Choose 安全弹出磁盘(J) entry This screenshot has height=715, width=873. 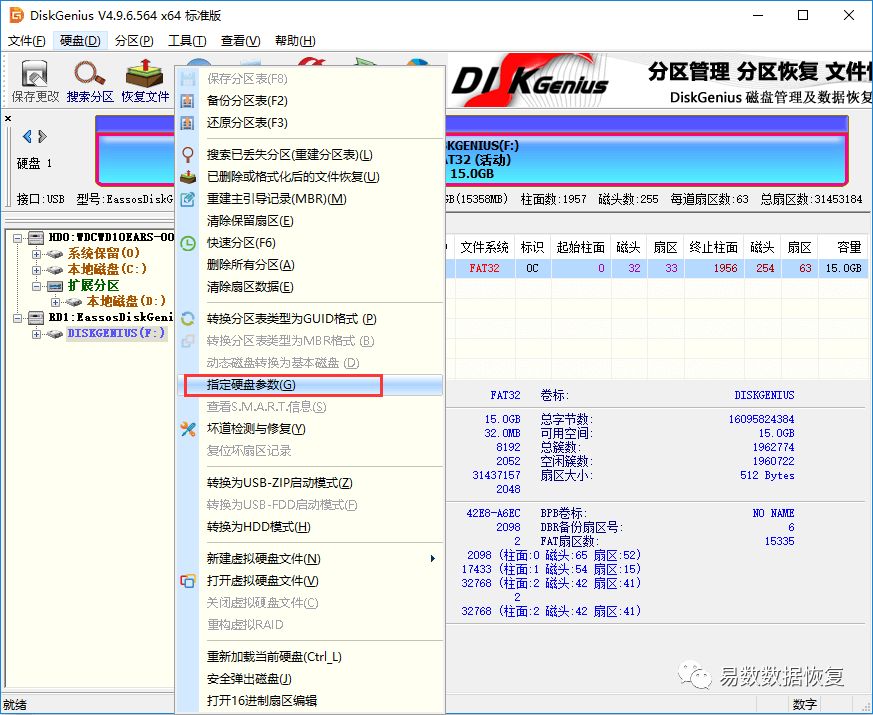tap(310, 679)
